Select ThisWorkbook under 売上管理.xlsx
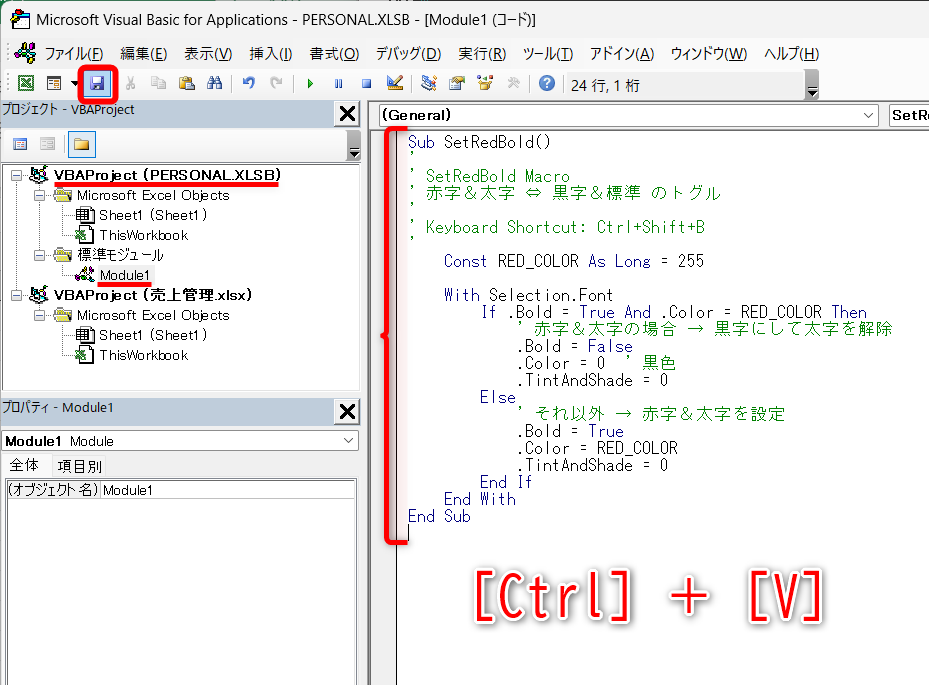 pos(143,356)
